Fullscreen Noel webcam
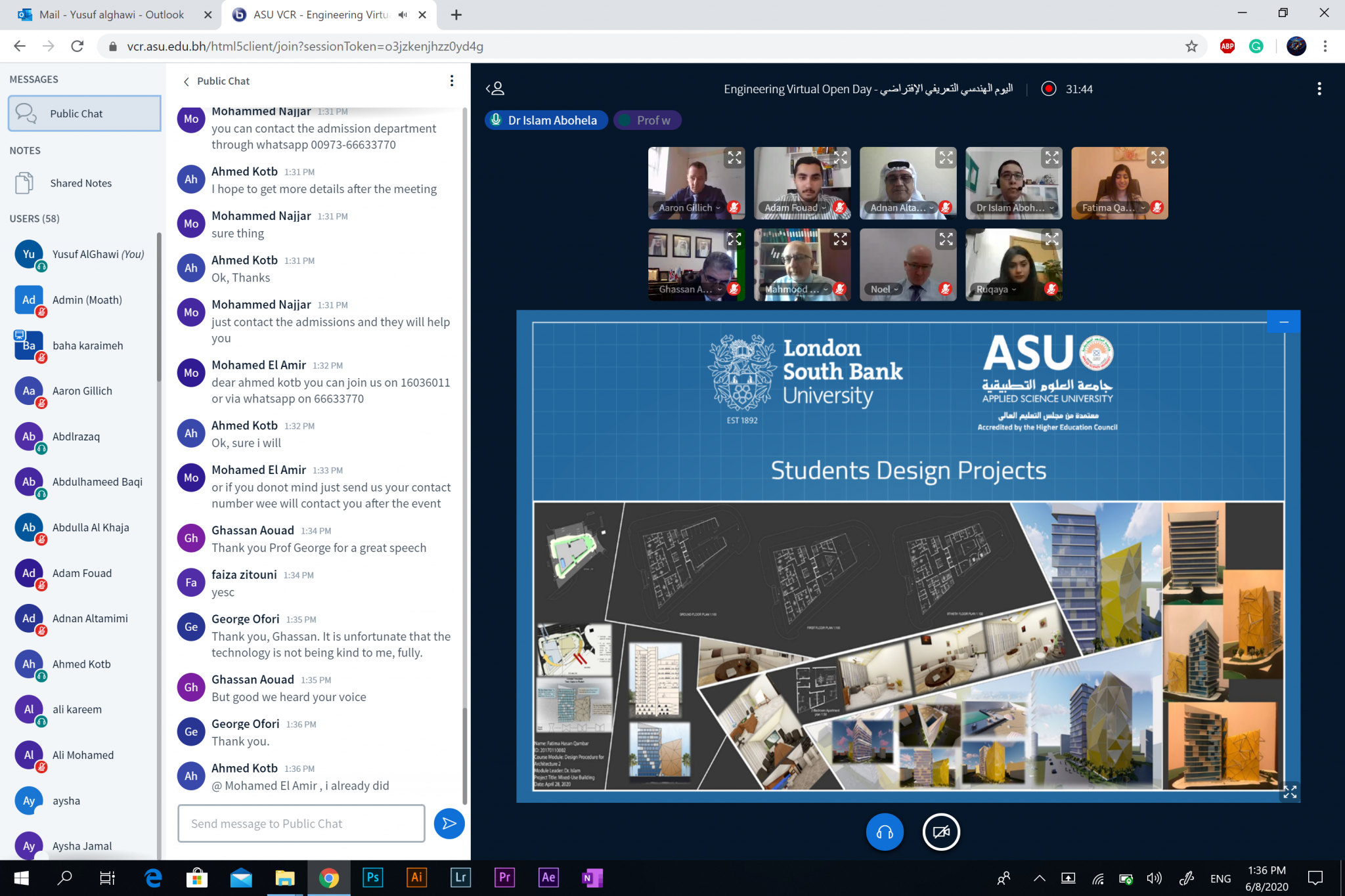The height and width of the screenshot is (896, 1345). tap(946, 239)
